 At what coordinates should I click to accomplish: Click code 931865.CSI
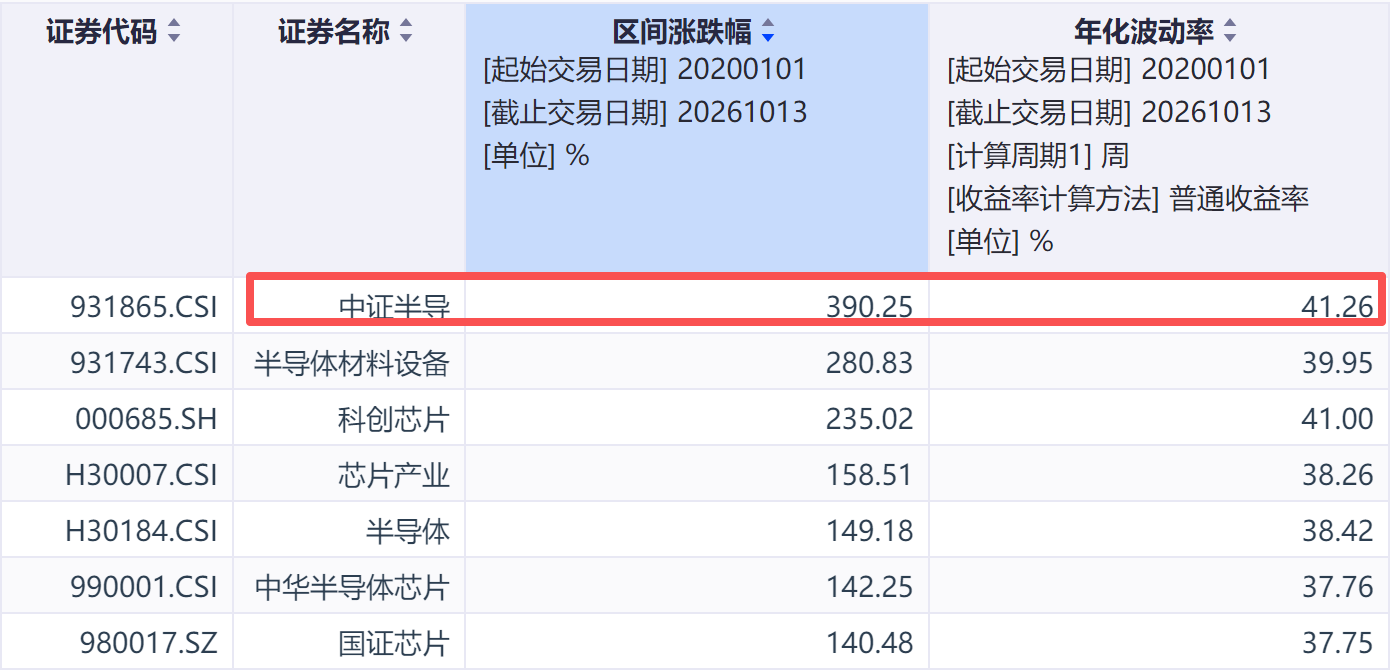(x=144, y=307)
